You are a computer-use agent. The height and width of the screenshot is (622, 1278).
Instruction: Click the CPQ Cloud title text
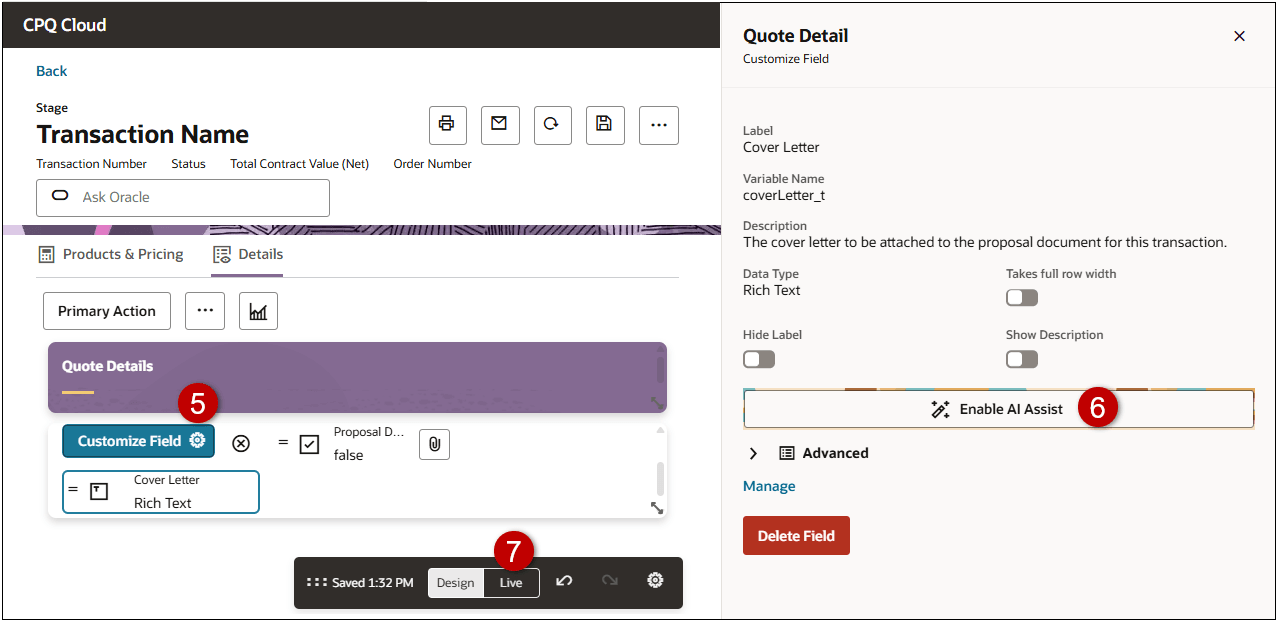(x=65, y=25)
